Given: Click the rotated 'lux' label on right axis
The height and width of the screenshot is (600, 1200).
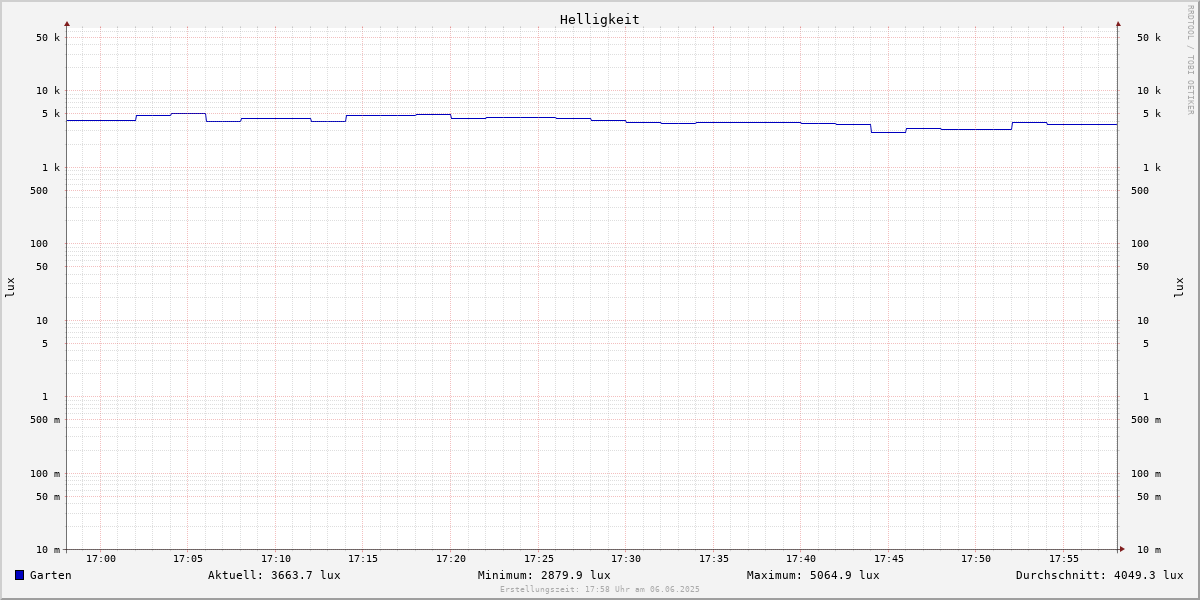Looking at the screenshot, I should point(1180,288).
